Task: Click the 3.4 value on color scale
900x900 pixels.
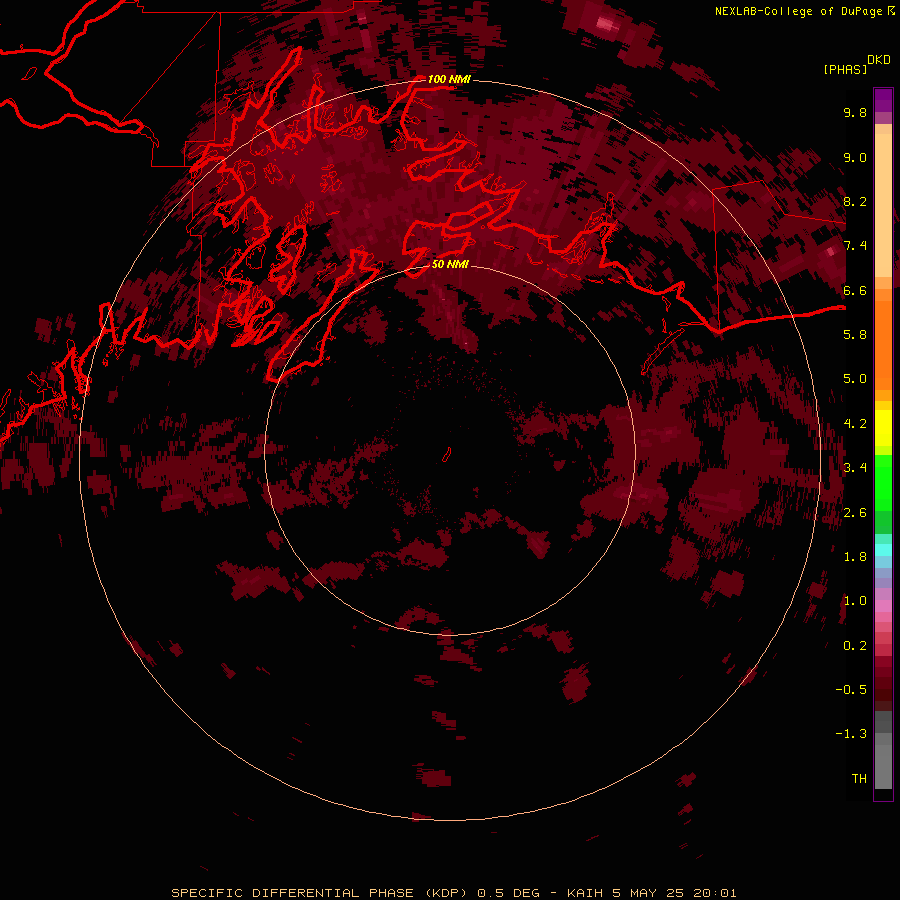Action: click(855, 468)
